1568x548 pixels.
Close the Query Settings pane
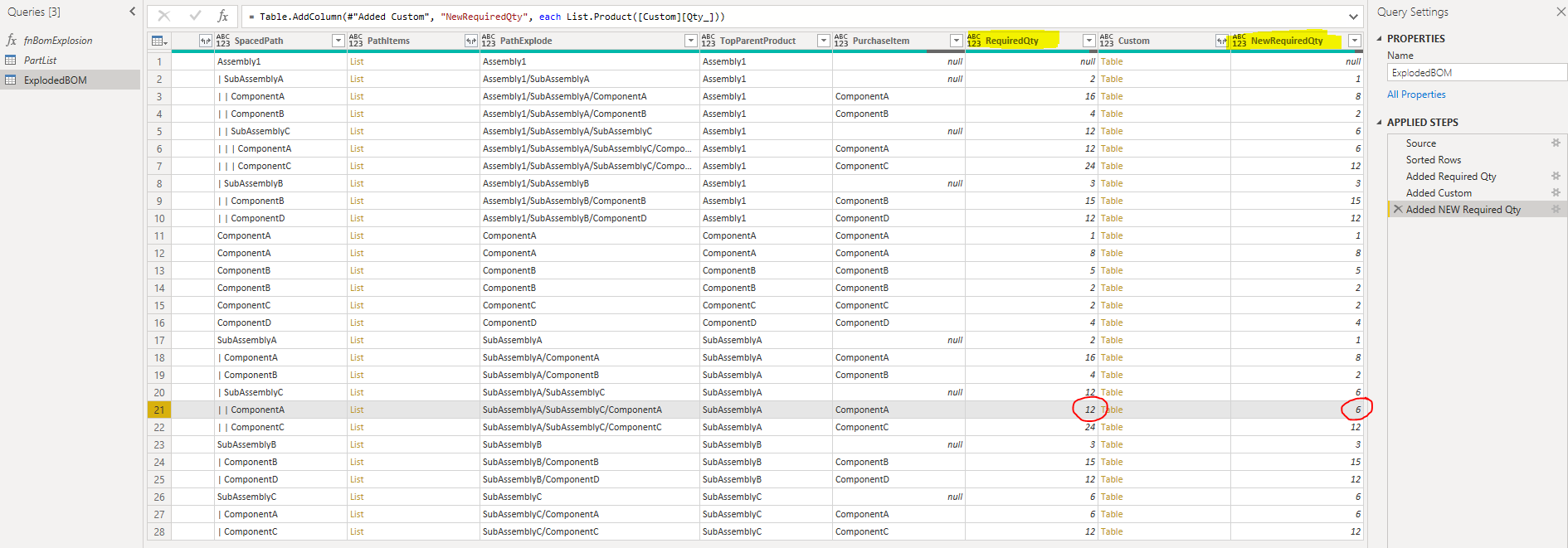[x=1560, y=12]
